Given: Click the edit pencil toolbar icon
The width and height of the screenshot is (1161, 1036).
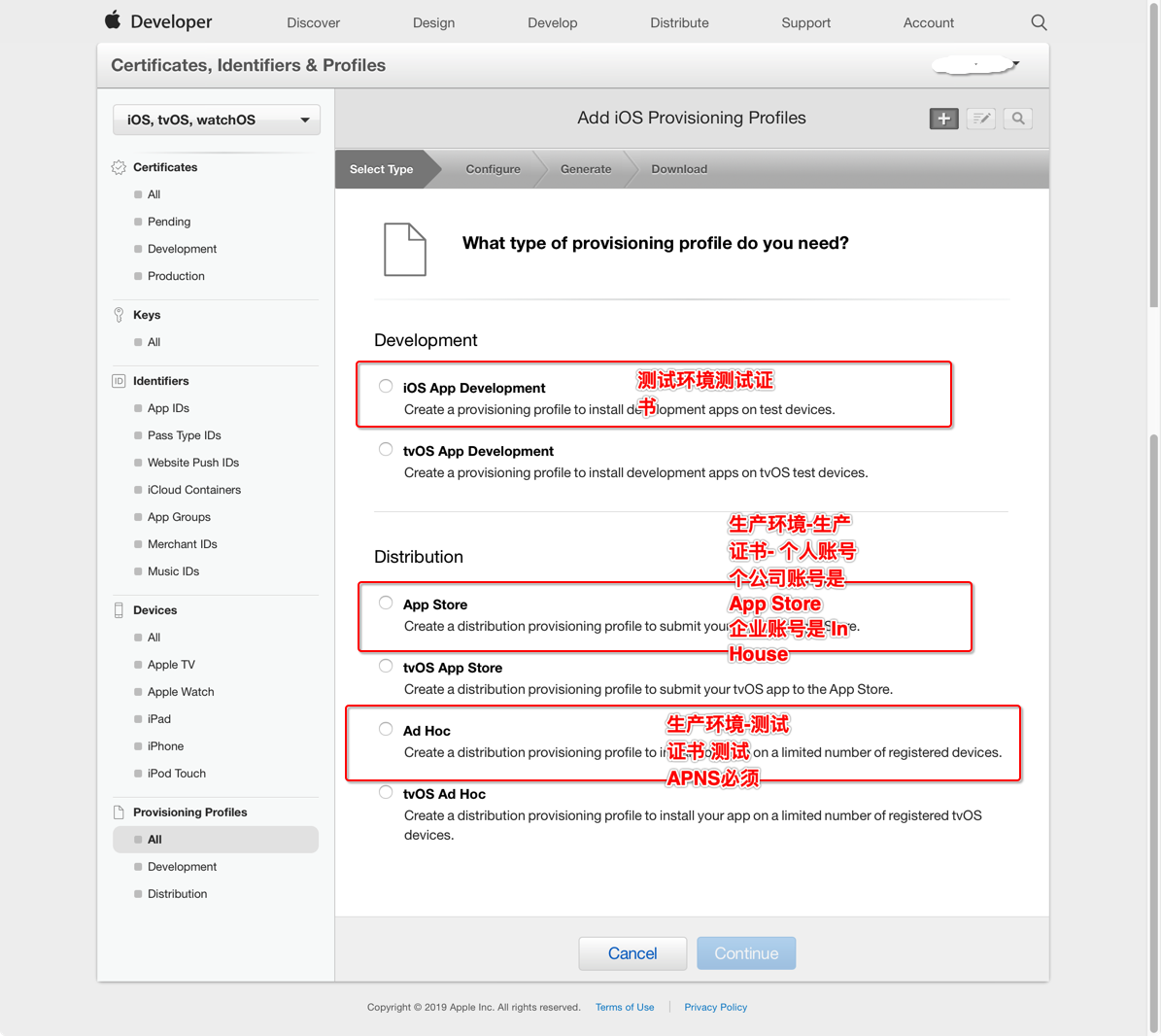Looking at the screenshot, I should point(981,119).
